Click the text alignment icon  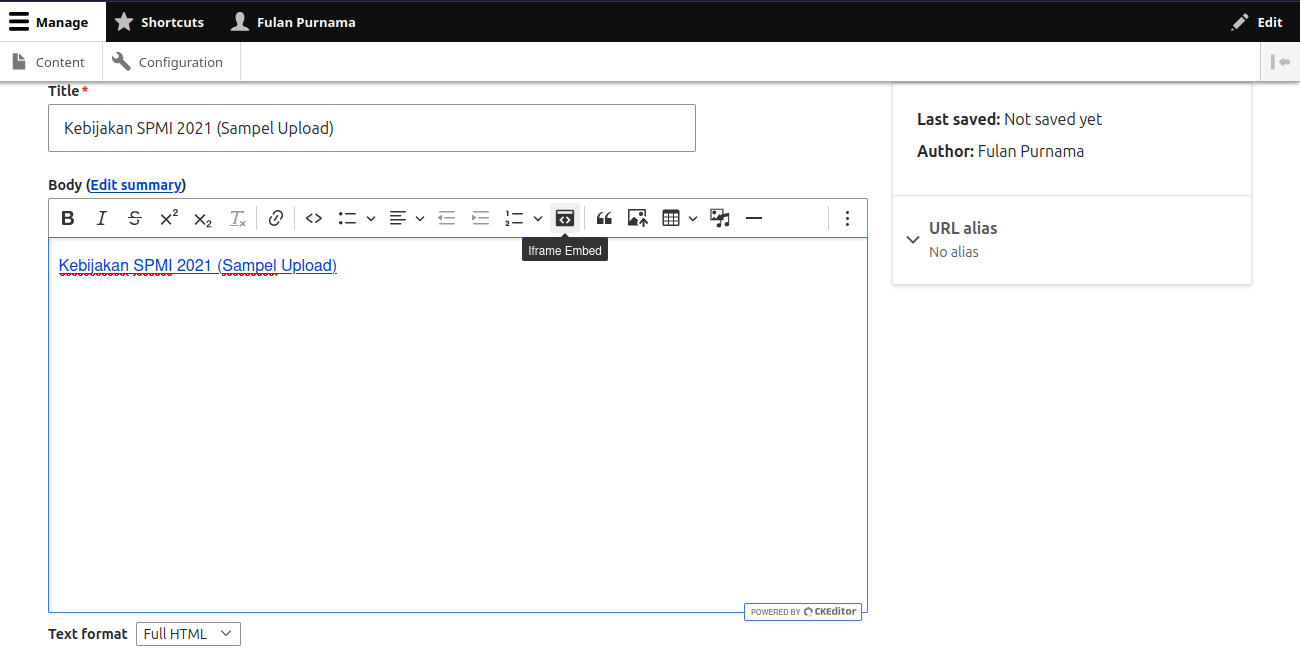tap(397, 218)
